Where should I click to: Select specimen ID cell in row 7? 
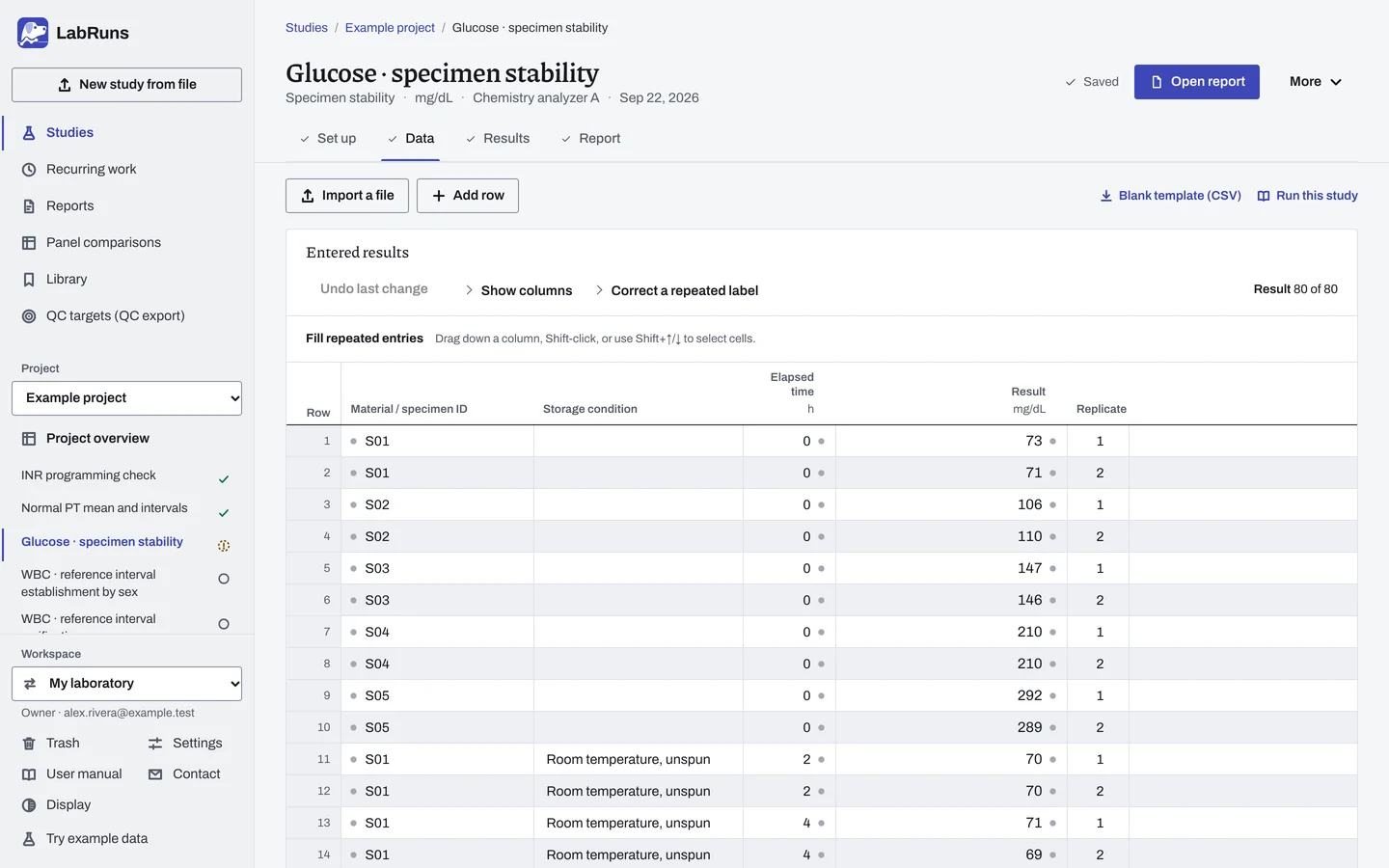[x=438, y=633]
